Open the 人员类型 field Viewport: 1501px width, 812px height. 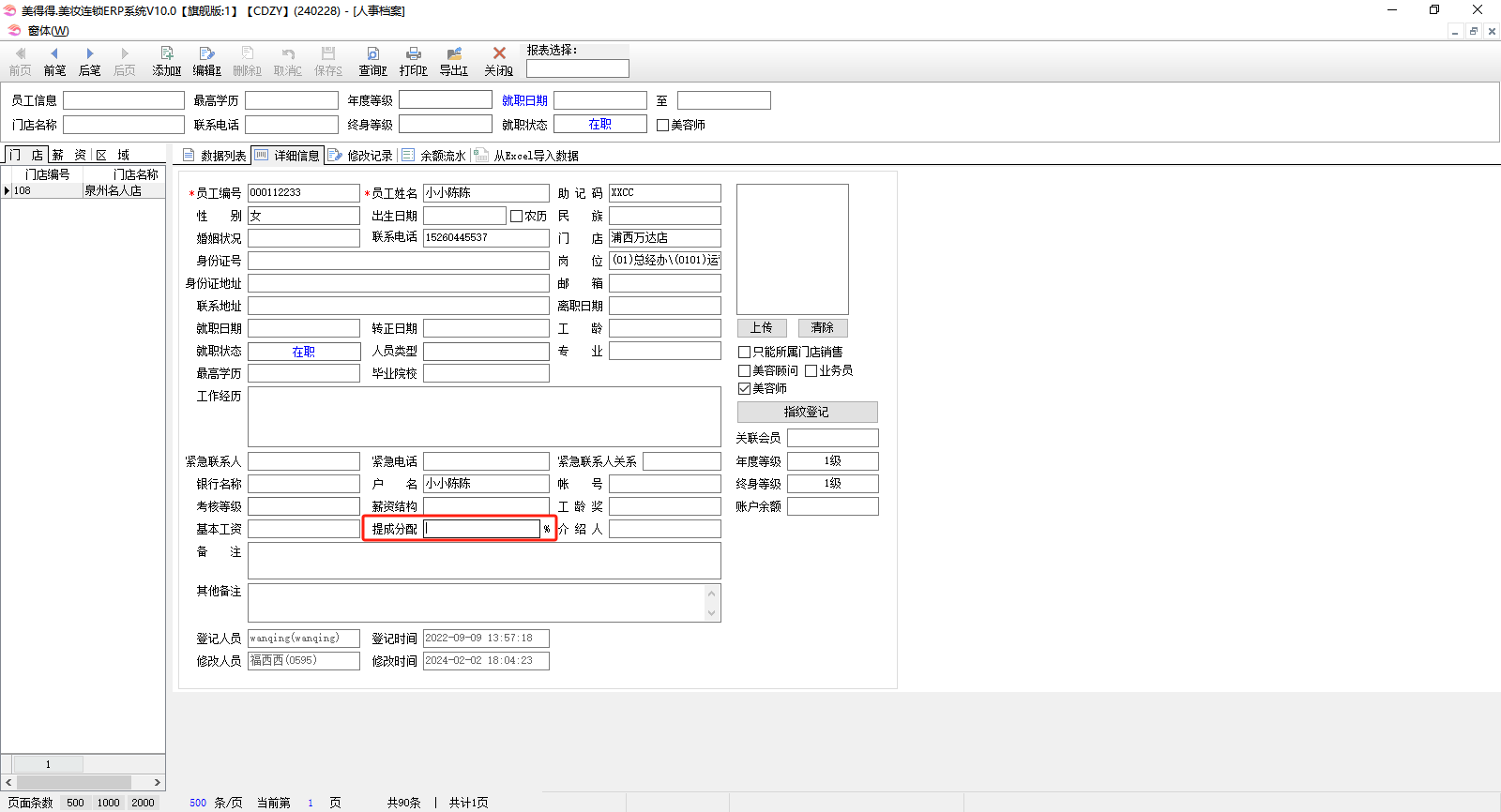(486, 352)
